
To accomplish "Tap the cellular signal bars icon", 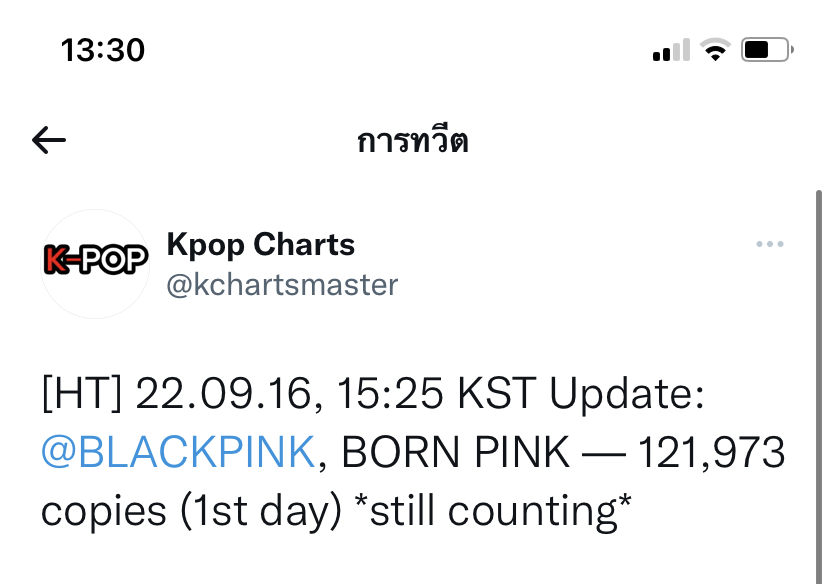I will 671,49.
